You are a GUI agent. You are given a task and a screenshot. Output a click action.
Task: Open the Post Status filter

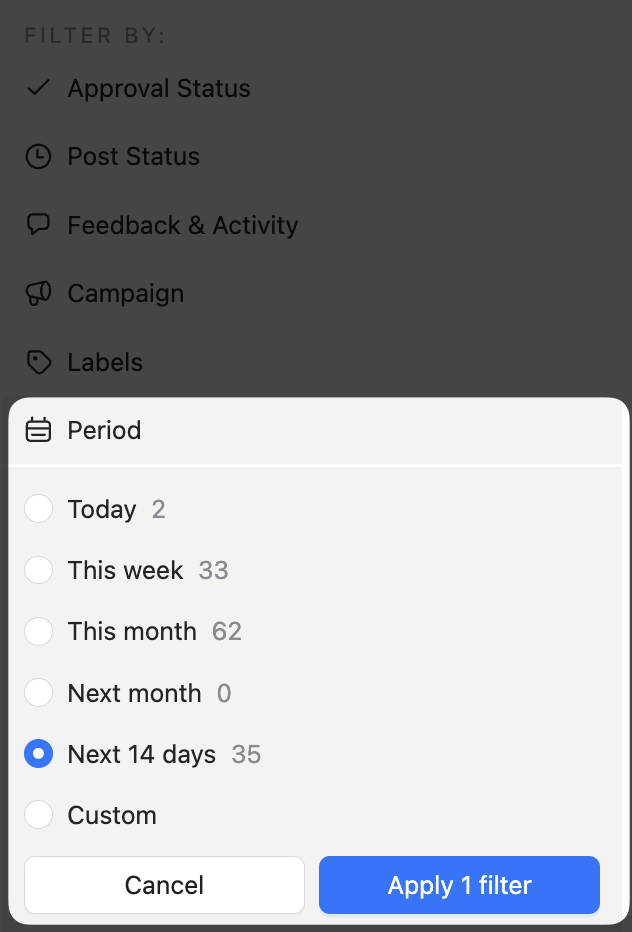coord(133,156)
